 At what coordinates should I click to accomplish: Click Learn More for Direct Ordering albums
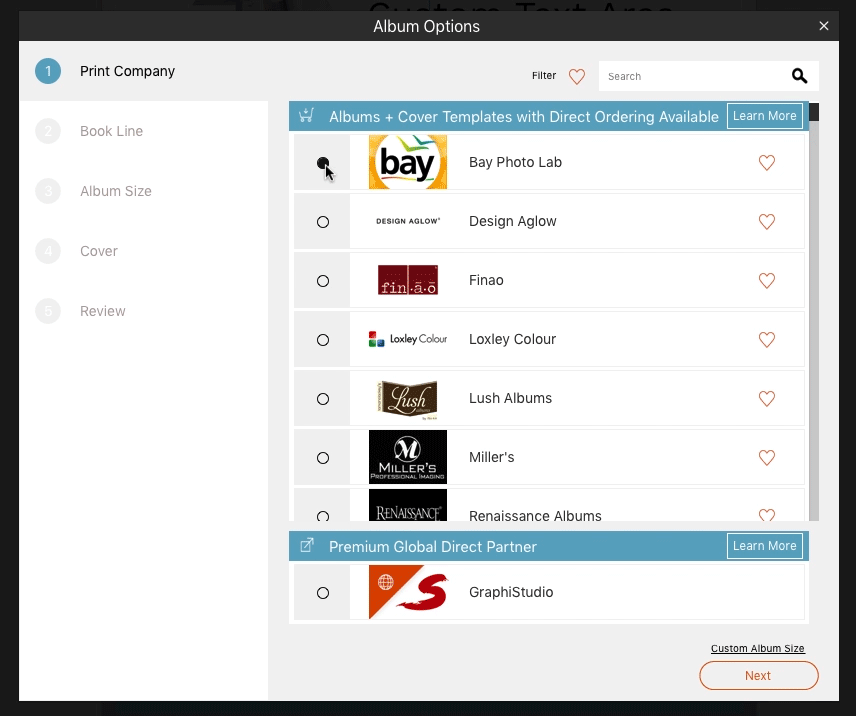(764, 116)
